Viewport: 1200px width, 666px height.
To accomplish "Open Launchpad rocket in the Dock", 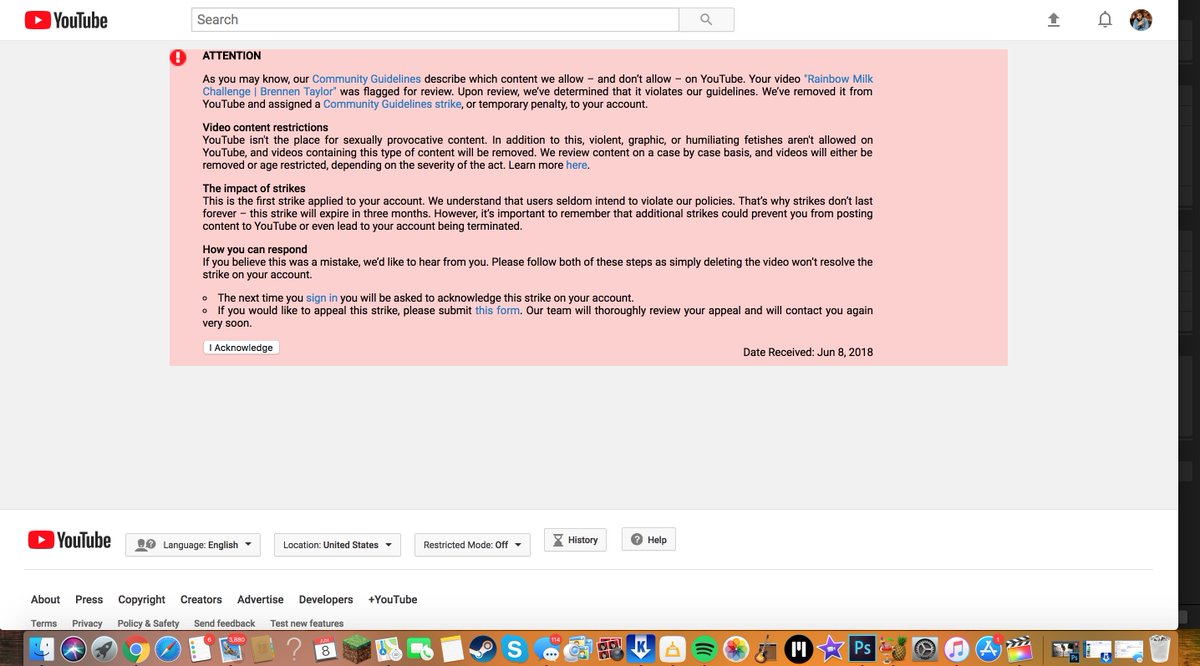I will pos(105,649).
